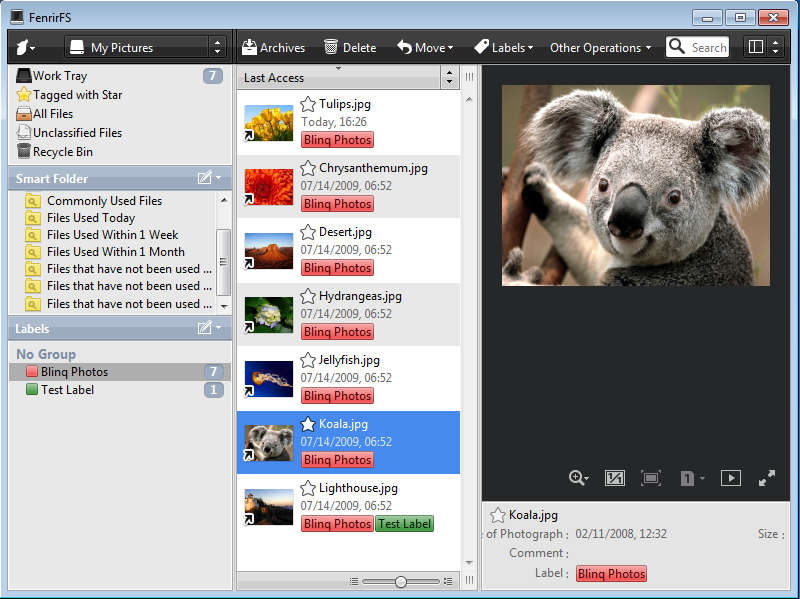Click the zoom magnifier icon under preview

pyautogui.click(x=578, y=478)
